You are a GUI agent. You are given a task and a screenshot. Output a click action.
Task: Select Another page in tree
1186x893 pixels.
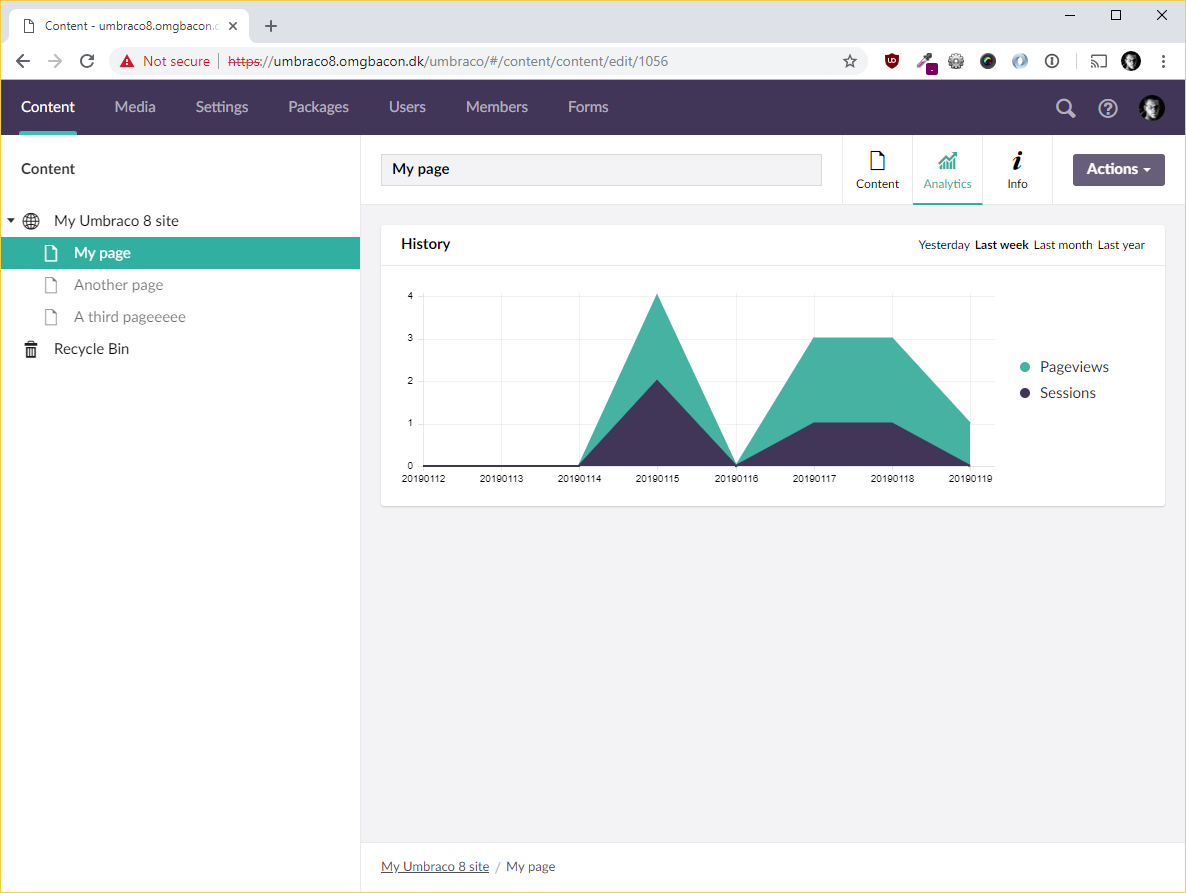pyautogui.click(x=118, y=285)
